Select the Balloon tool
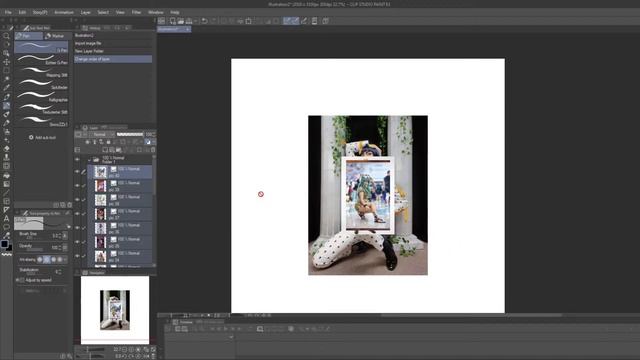Image resolution: width=640 pixels, height=360 pixels. click(x=6, y=227)
